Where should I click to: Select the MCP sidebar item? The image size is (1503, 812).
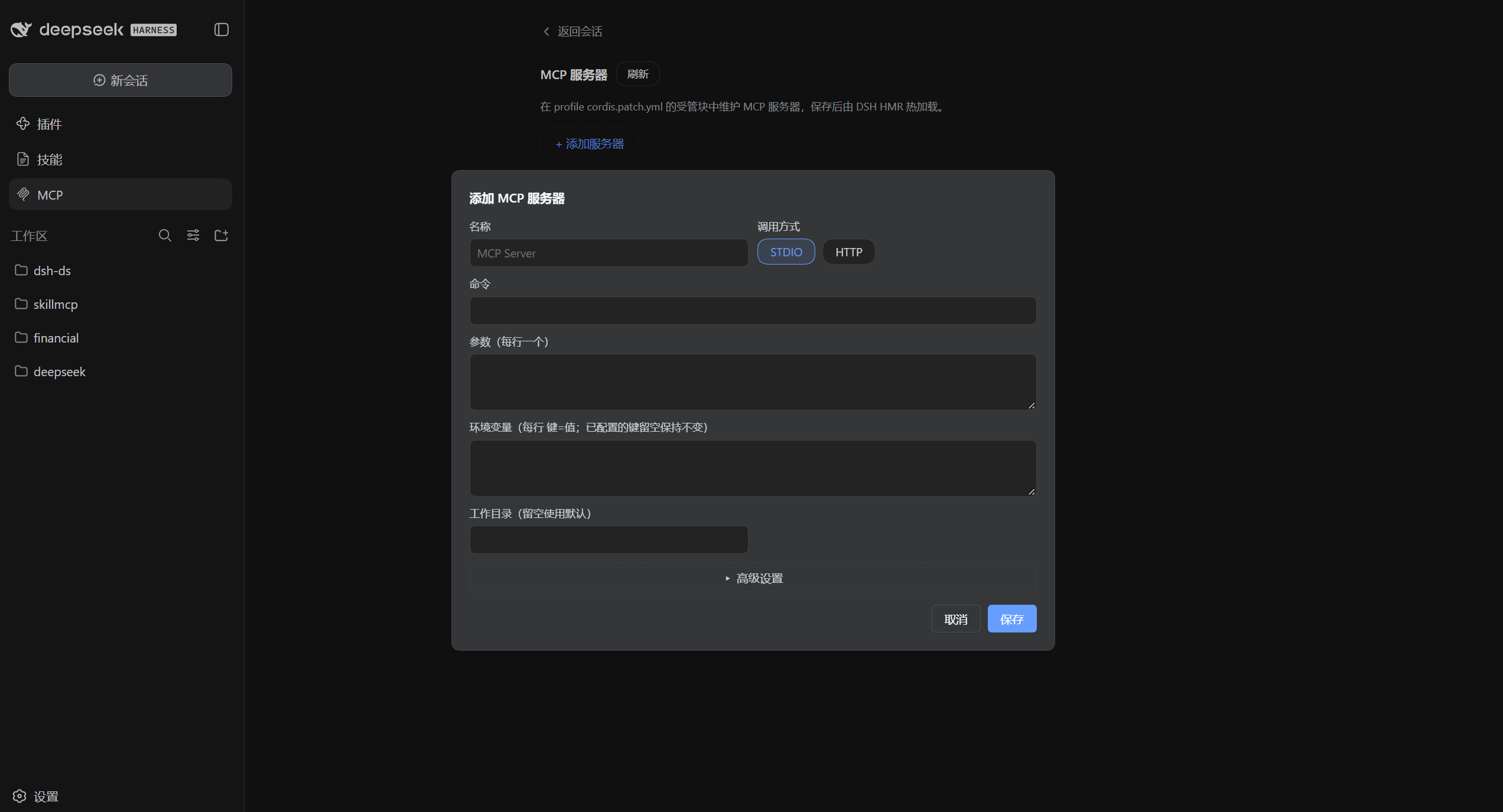point(121,195)
